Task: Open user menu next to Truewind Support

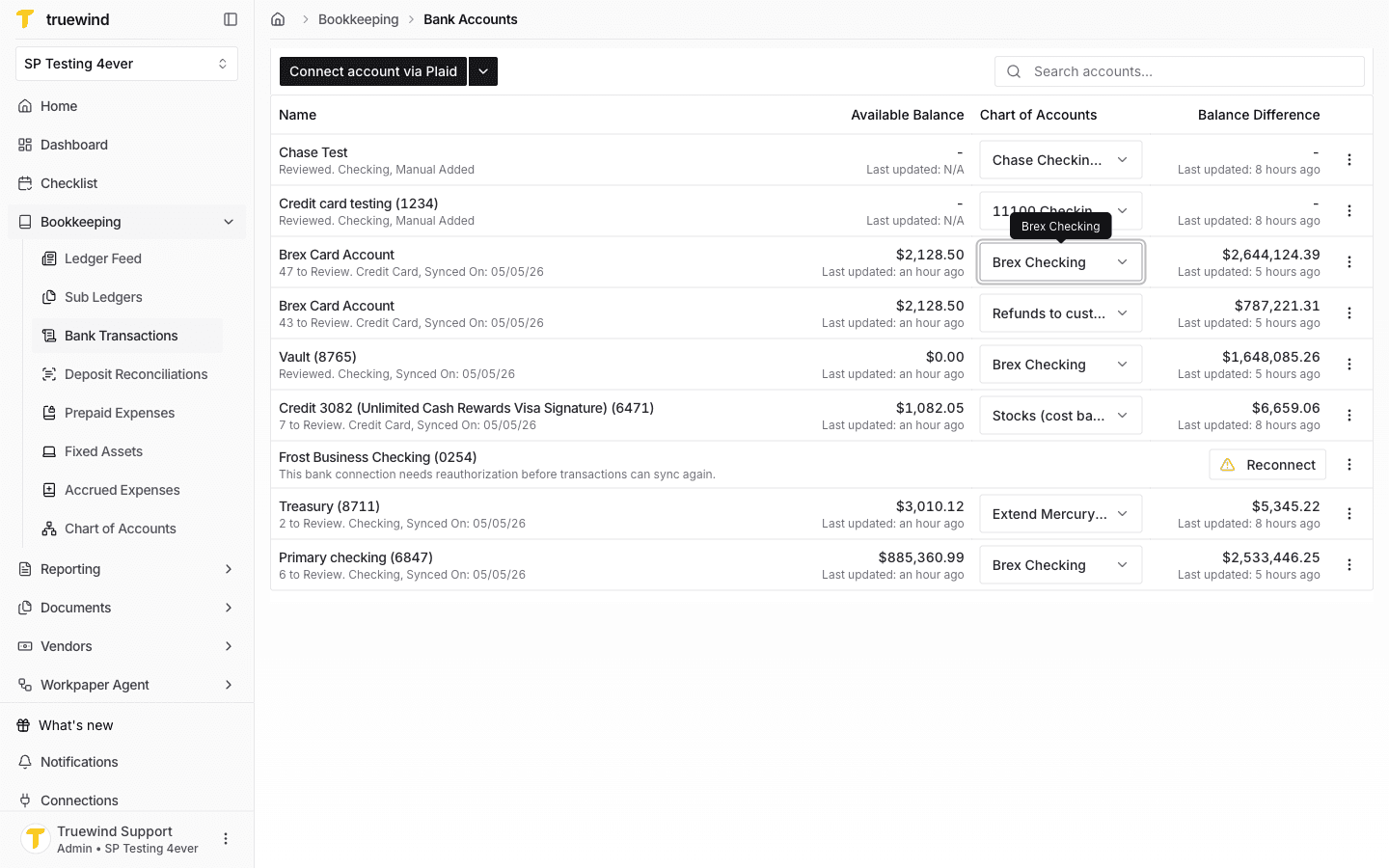Action: (226, 839)
